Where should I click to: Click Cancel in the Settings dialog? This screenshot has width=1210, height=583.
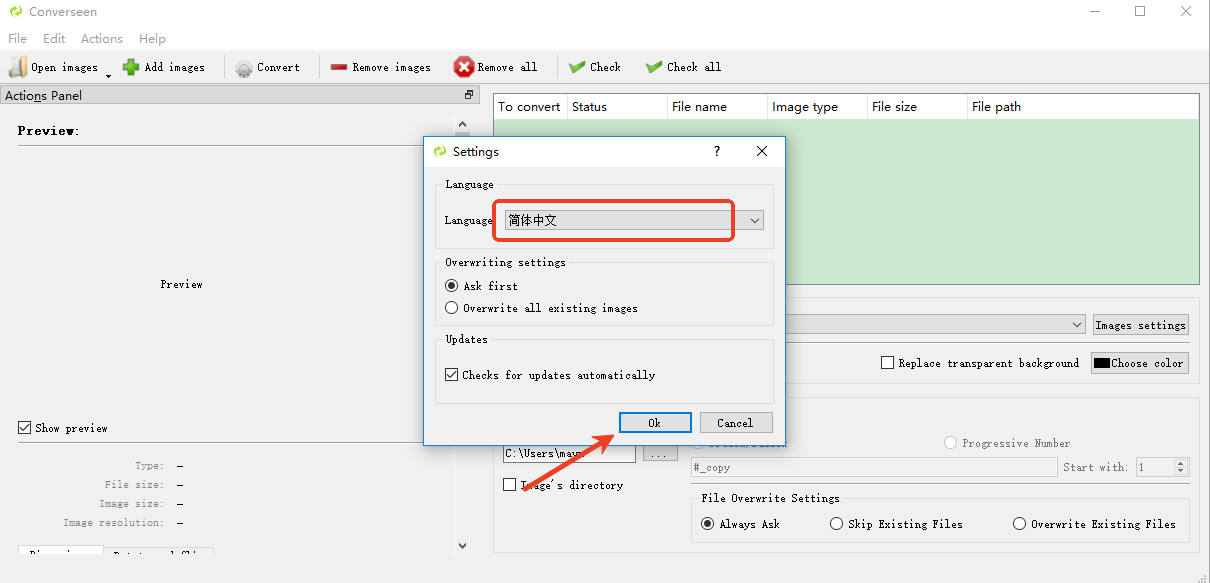(x=735, y=422)
